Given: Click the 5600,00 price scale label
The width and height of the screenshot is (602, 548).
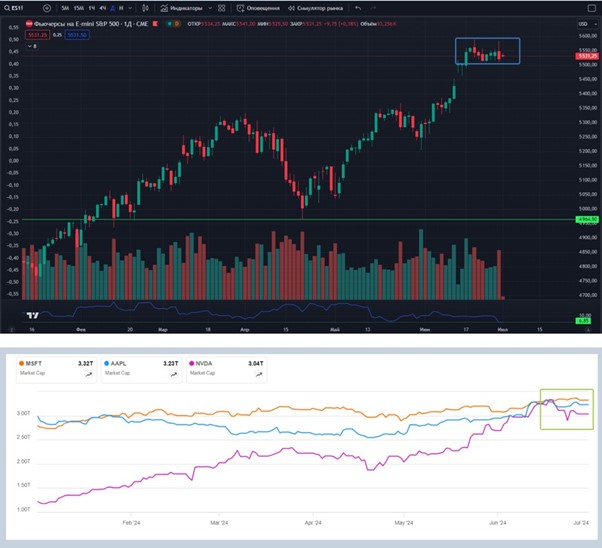Looking at the screenshot, I should pyautogui.click(x=588, y=36).
